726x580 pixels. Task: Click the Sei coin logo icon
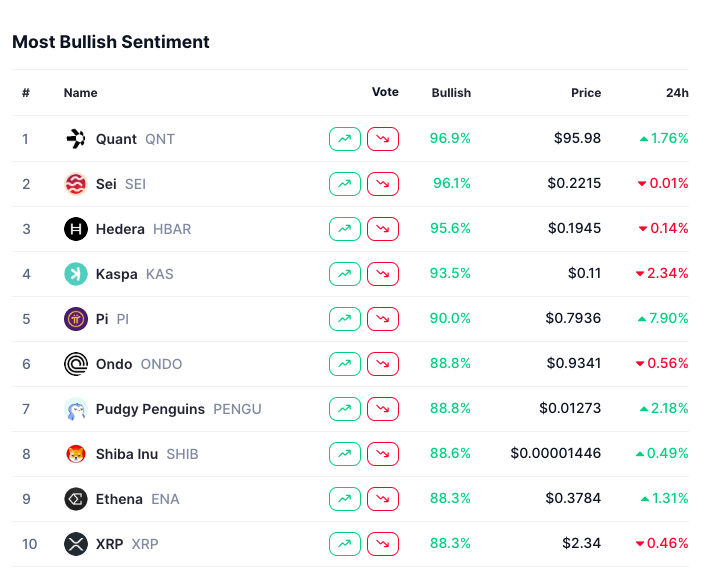pyautogui.click(x=76, y=184)
